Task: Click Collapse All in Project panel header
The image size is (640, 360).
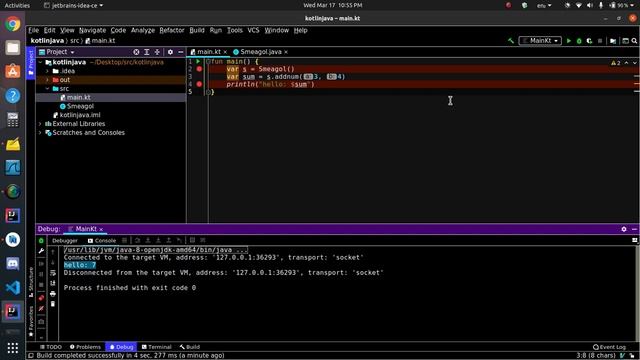Action: tap(157, 52)
